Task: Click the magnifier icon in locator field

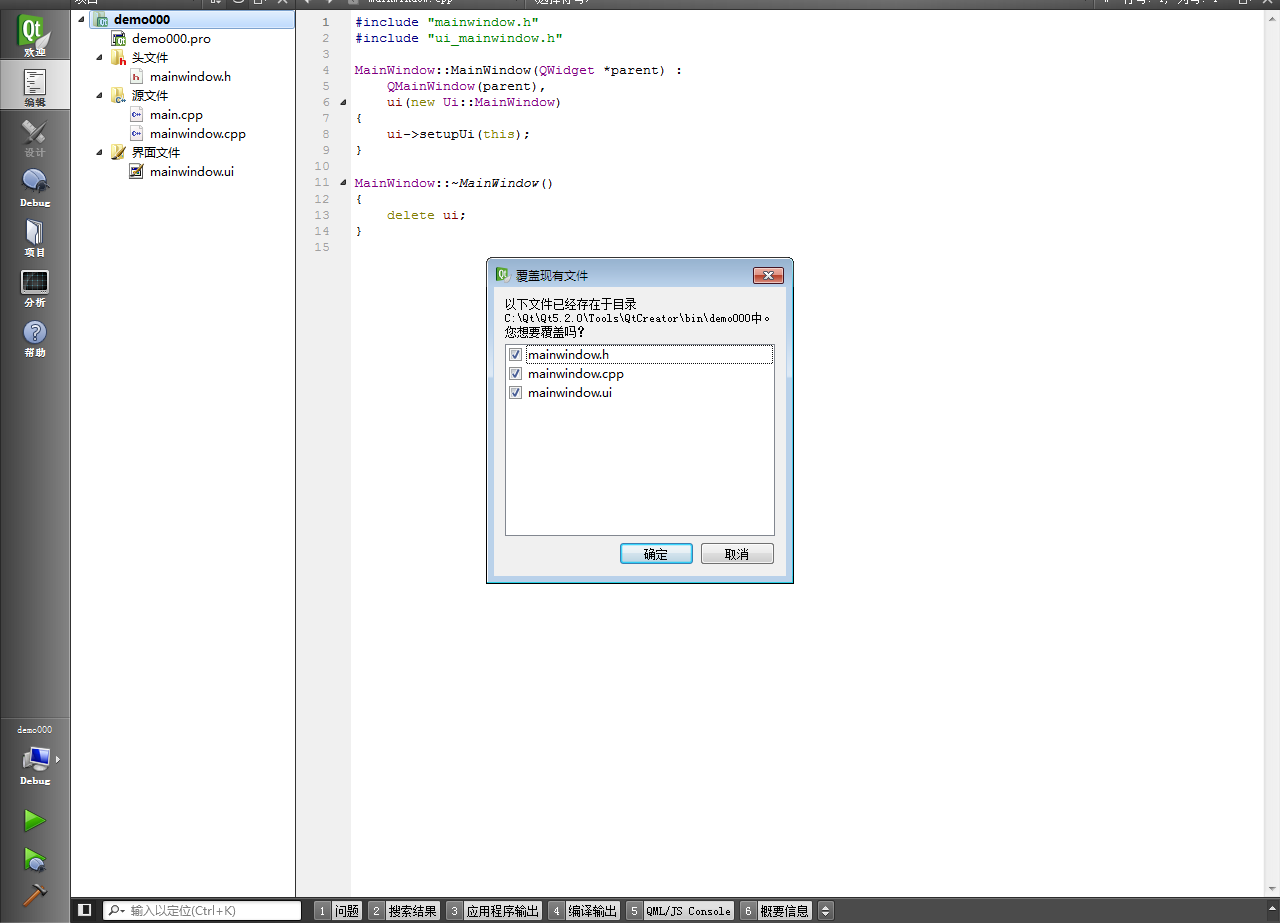Action: 117,911
